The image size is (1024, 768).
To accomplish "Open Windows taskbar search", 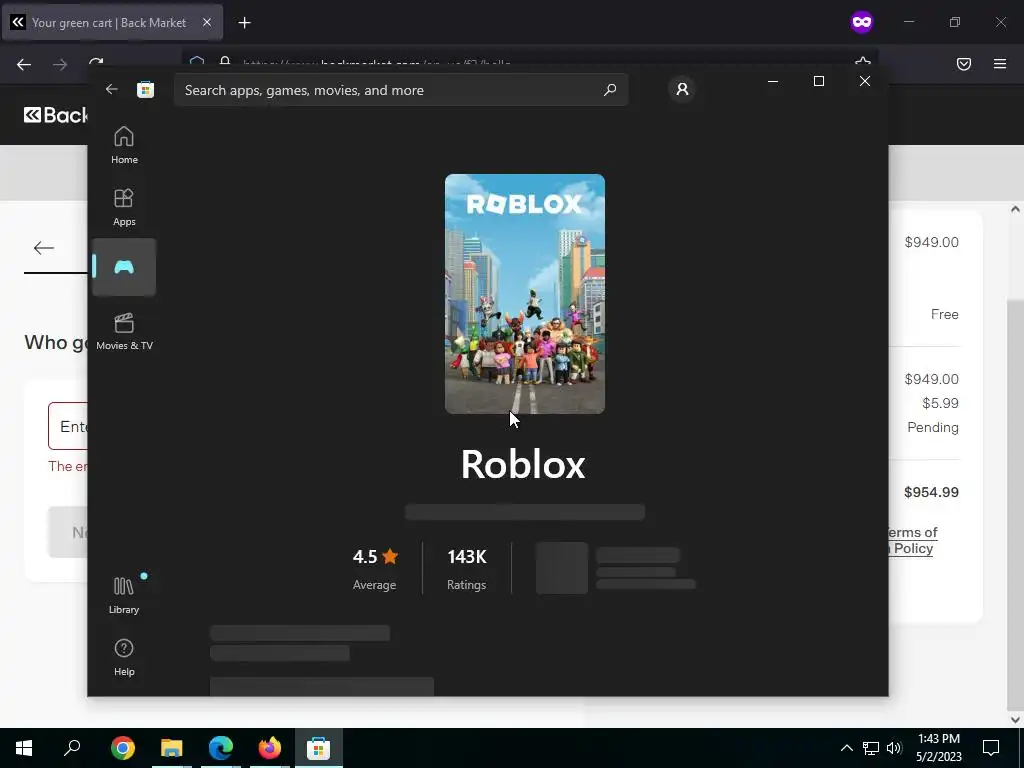I will click(x=72, y=748).
